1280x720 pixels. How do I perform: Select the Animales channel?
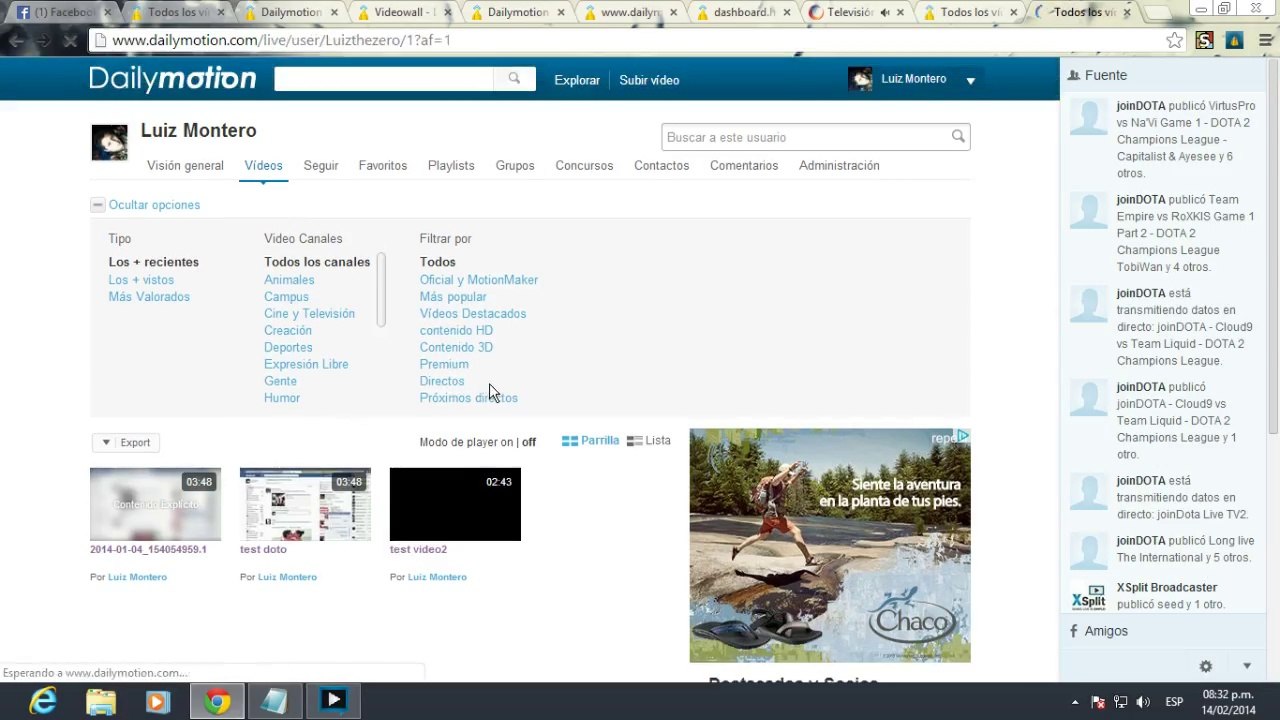289,280
